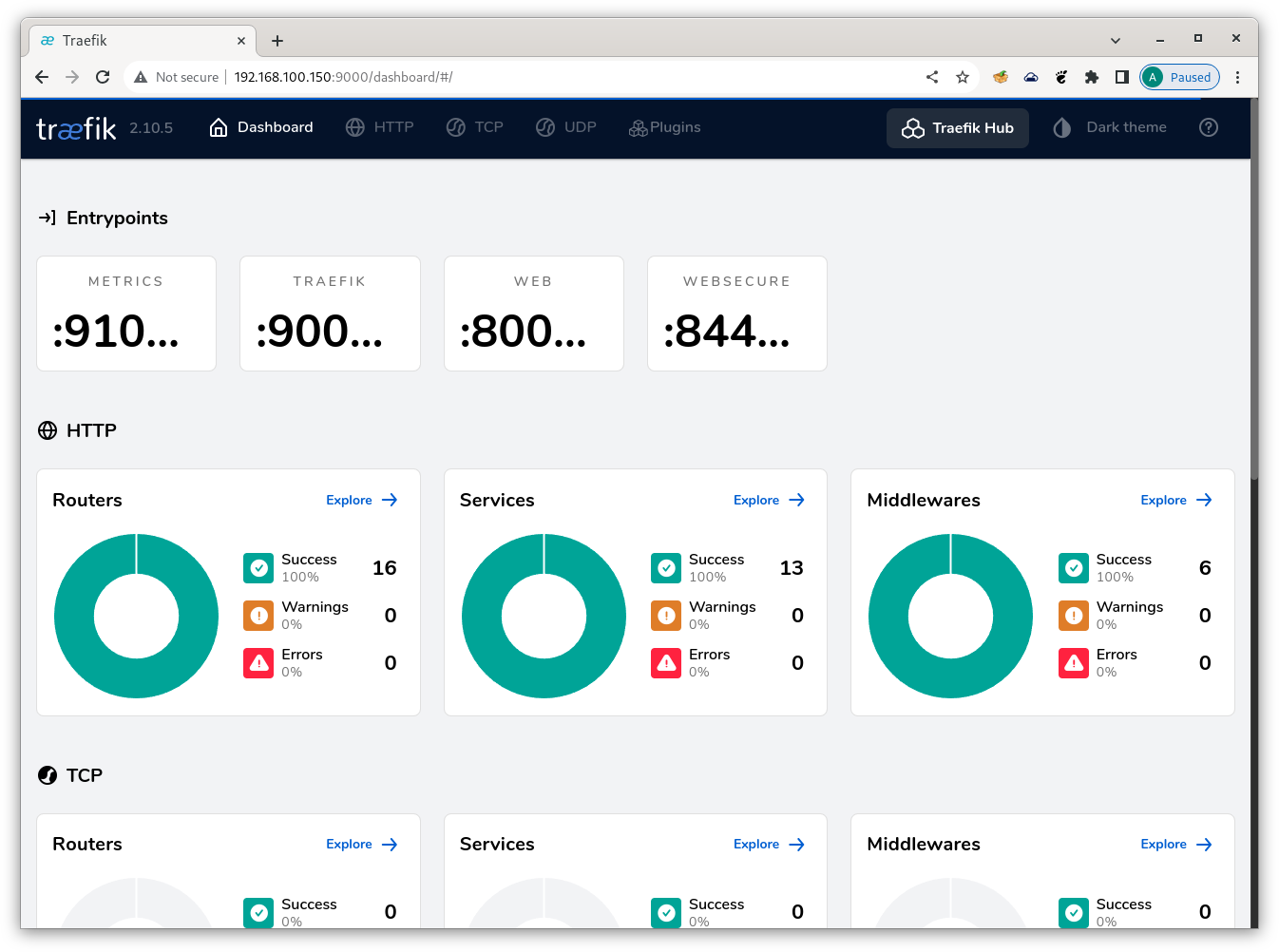Click the Entrypoints section arrow icon

click(48, 218)
